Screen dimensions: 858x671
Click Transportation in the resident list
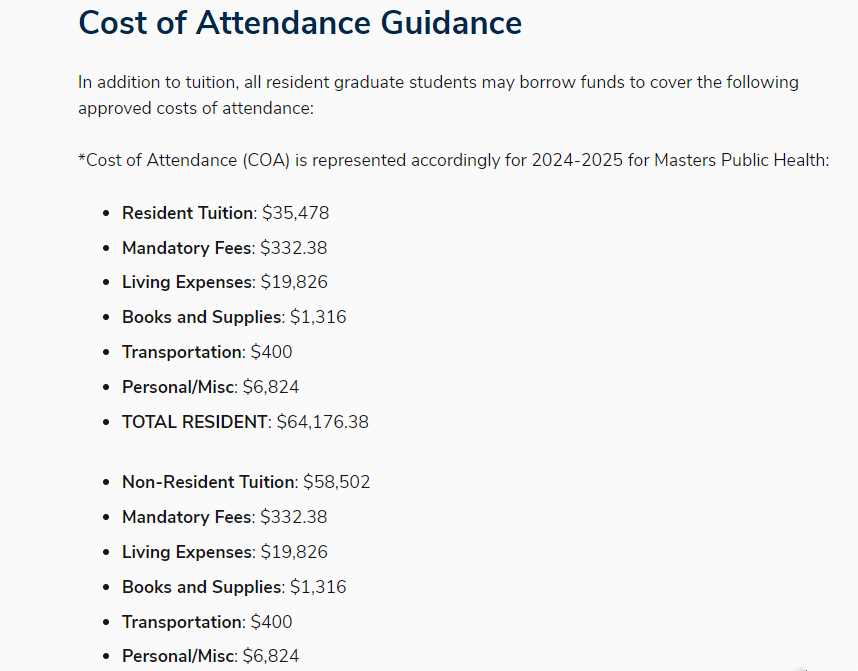coord(182,352)
